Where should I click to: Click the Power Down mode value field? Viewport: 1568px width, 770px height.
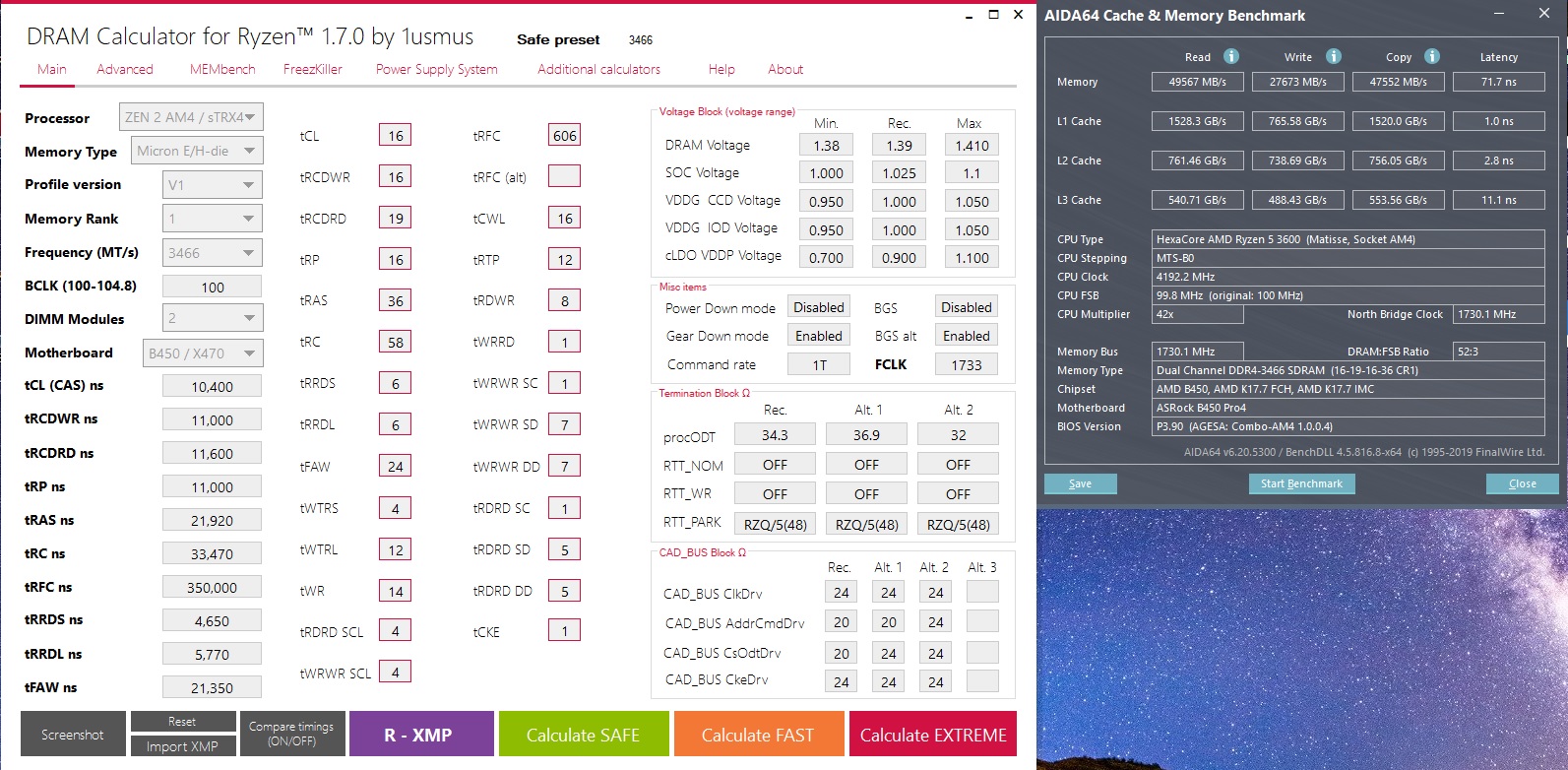pos(819,307)
